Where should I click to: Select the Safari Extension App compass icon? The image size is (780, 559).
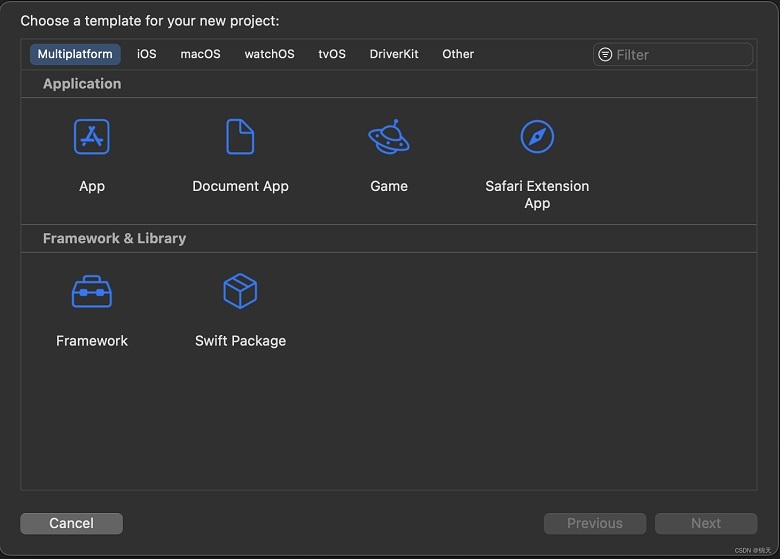pyautogui.click(x=537, y=137)
